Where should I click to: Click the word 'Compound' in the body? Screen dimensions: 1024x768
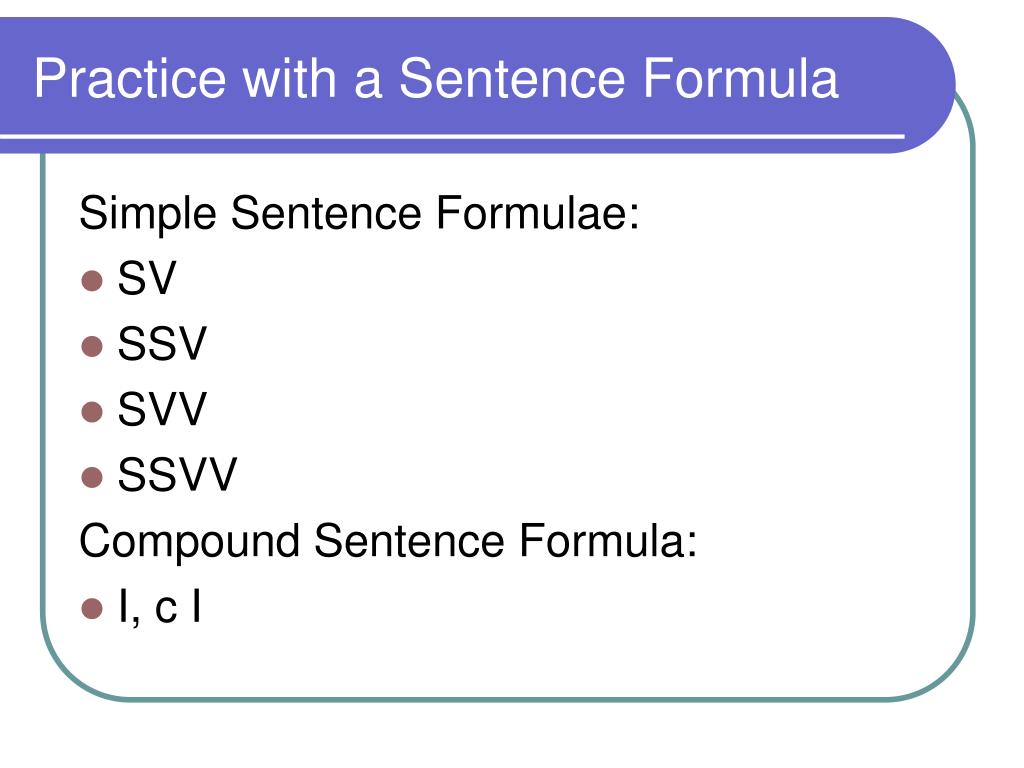[x=189, y=541]
